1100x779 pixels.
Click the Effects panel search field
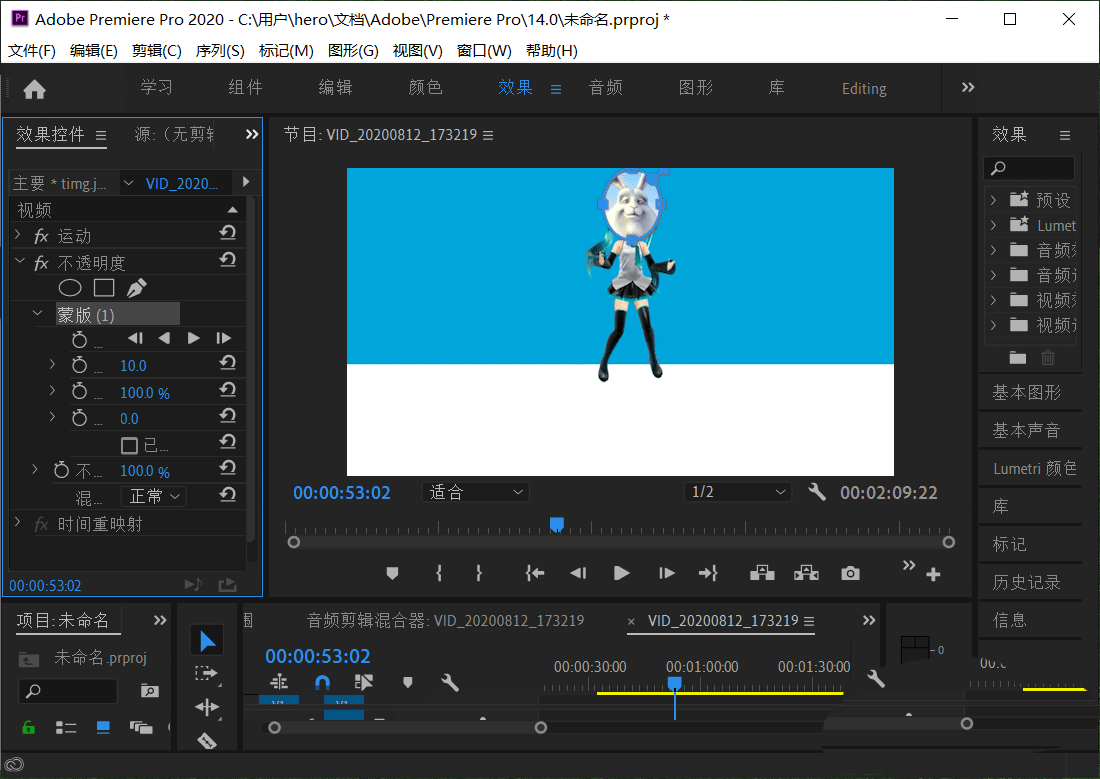(1029, 167)
